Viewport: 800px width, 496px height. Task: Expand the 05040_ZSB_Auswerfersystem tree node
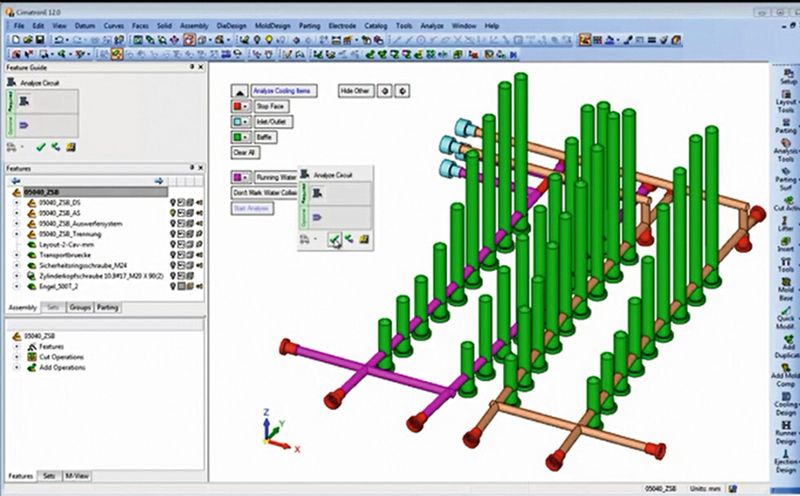click(x=17, y=224)
